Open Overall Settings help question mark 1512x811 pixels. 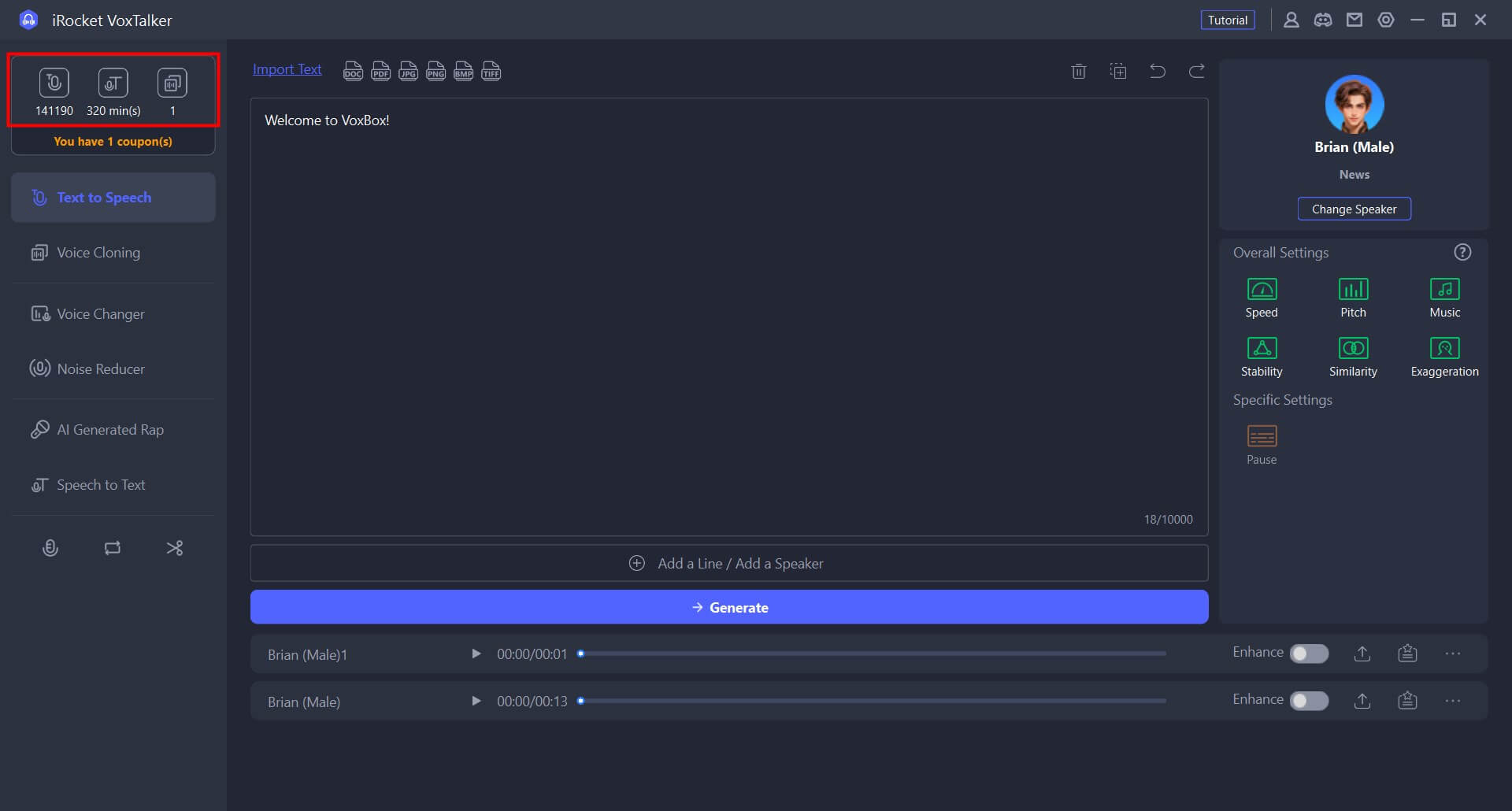[x=1462, y=253]
